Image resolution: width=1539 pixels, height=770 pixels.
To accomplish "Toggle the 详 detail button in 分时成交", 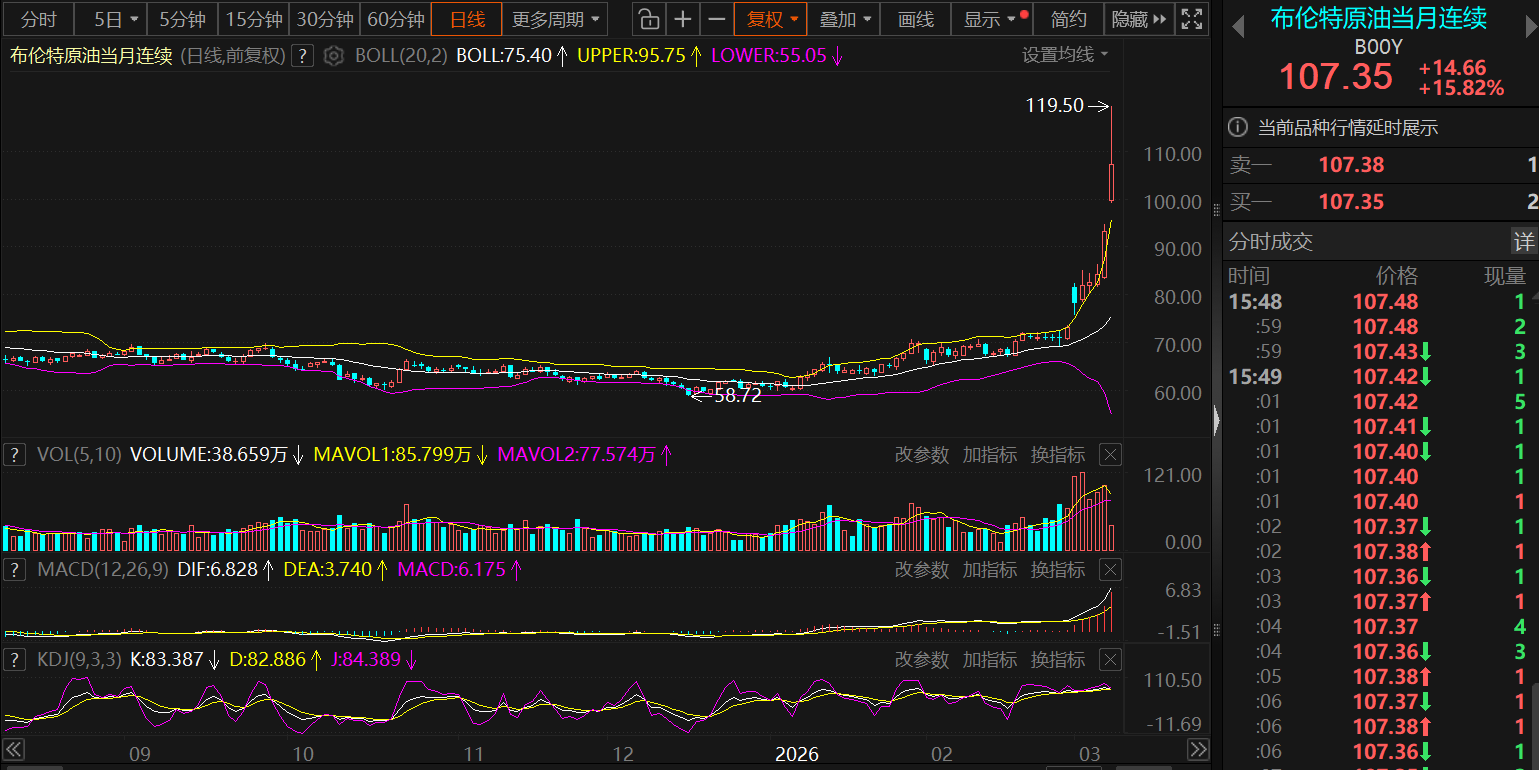I will pyautogui.click(x=1523, y=241).
